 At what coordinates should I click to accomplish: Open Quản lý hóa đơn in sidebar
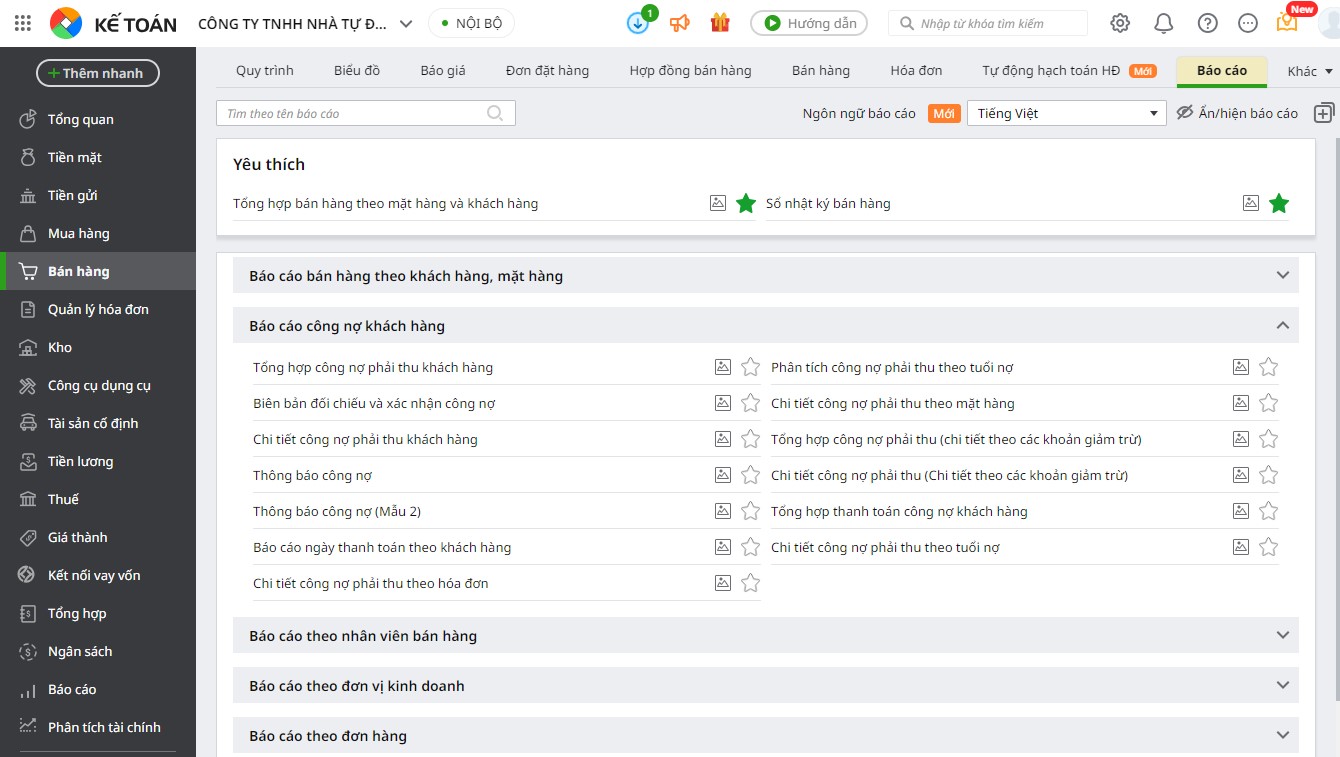(98, 309)
